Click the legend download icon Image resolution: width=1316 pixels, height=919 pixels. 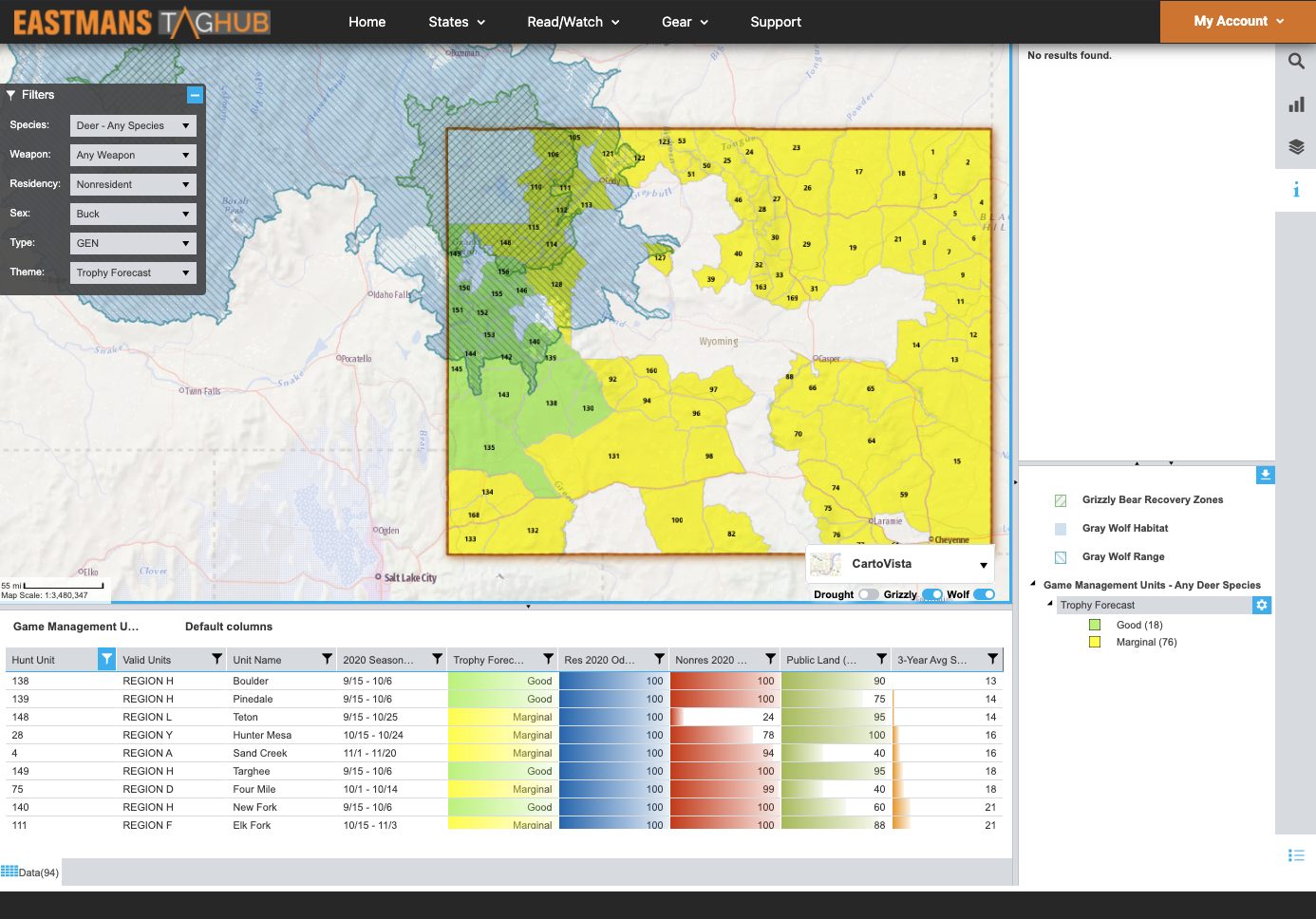pyautogui.click(x=1265, y=475)
